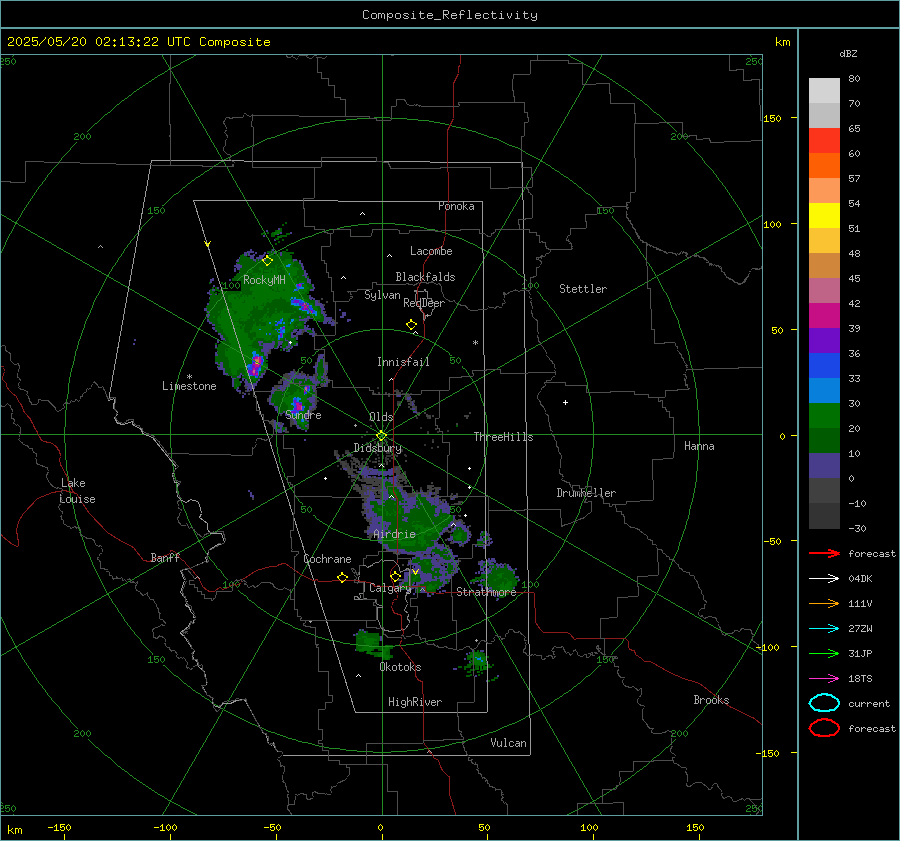
Task: Select the white 04DK arrow icon
Action: [824, 579]
